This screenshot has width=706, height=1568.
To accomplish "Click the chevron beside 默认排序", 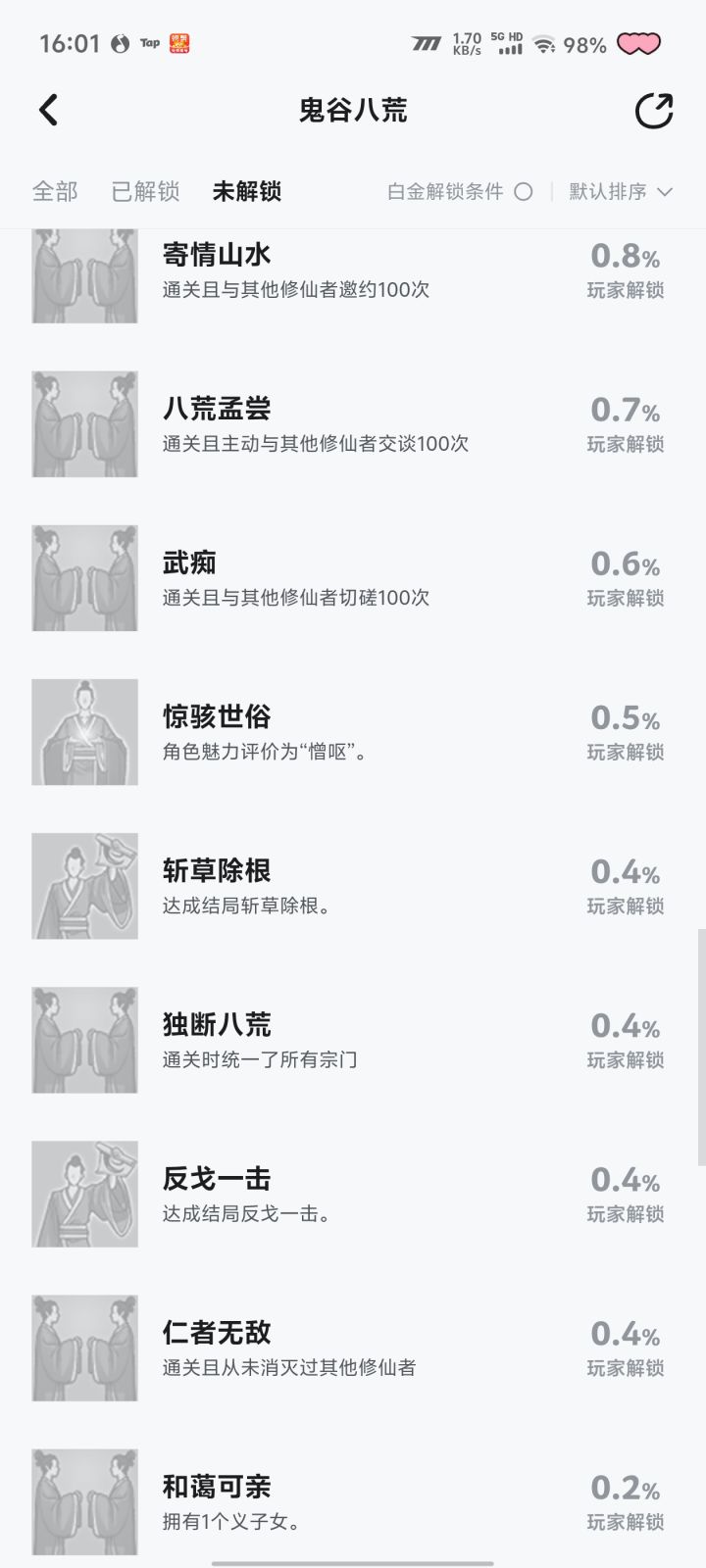I will [x=664, y=192].
